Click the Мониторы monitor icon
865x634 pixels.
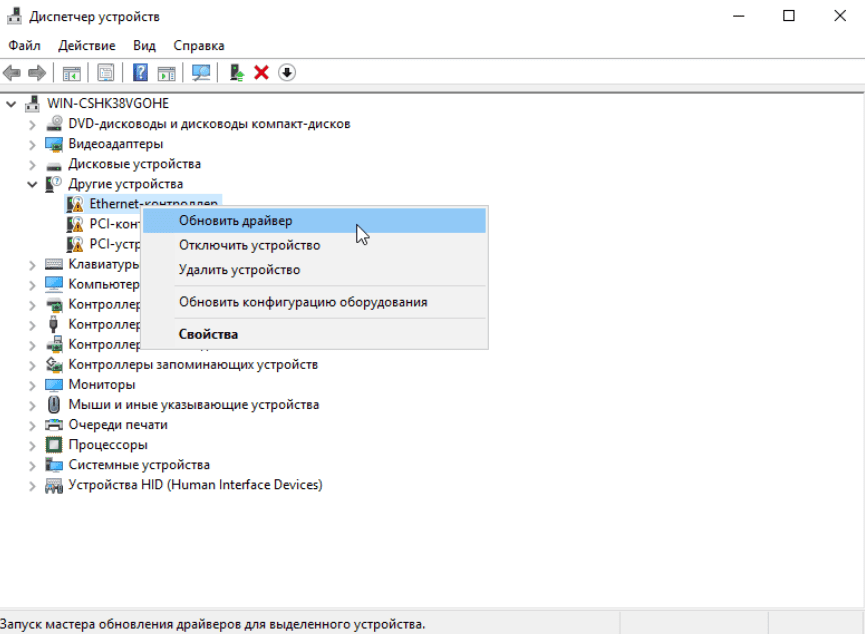coord(54,385)
